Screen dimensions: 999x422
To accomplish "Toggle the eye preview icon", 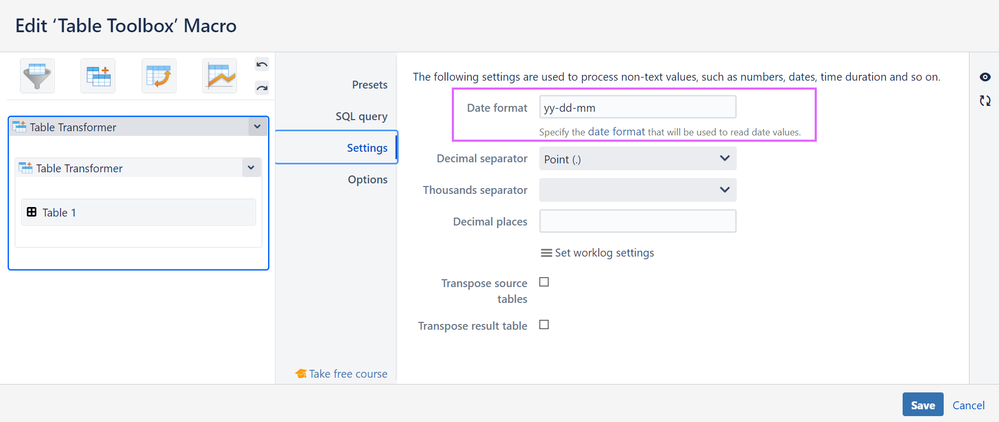I will (x=985, y=77).
